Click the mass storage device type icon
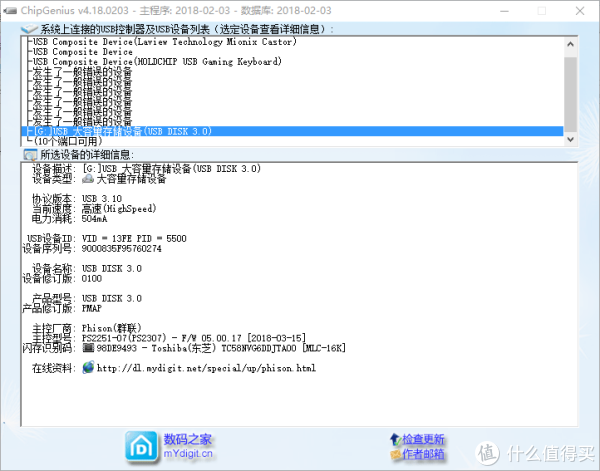 pyautogui.click(x=88, y=179)
